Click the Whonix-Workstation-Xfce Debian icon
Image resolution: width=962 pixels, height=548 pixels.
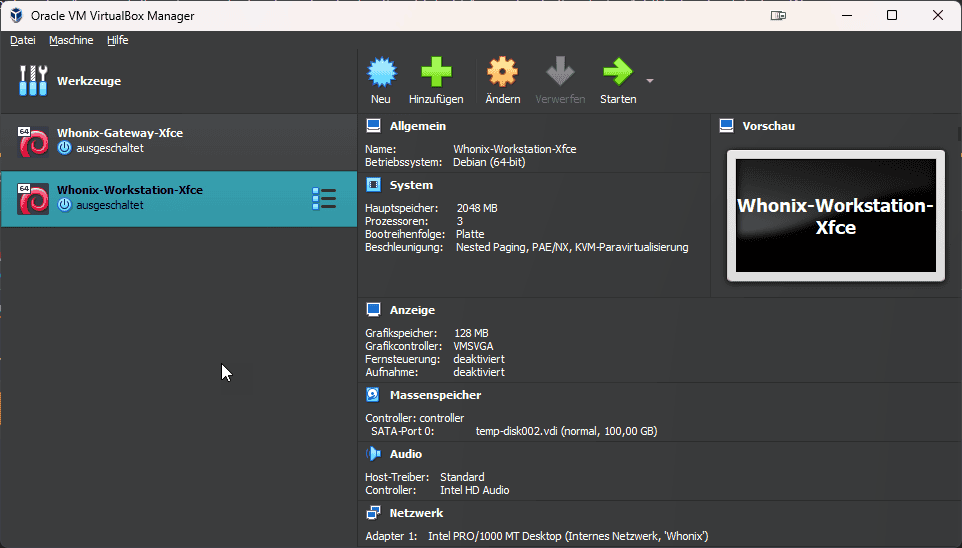pos(33,199)
